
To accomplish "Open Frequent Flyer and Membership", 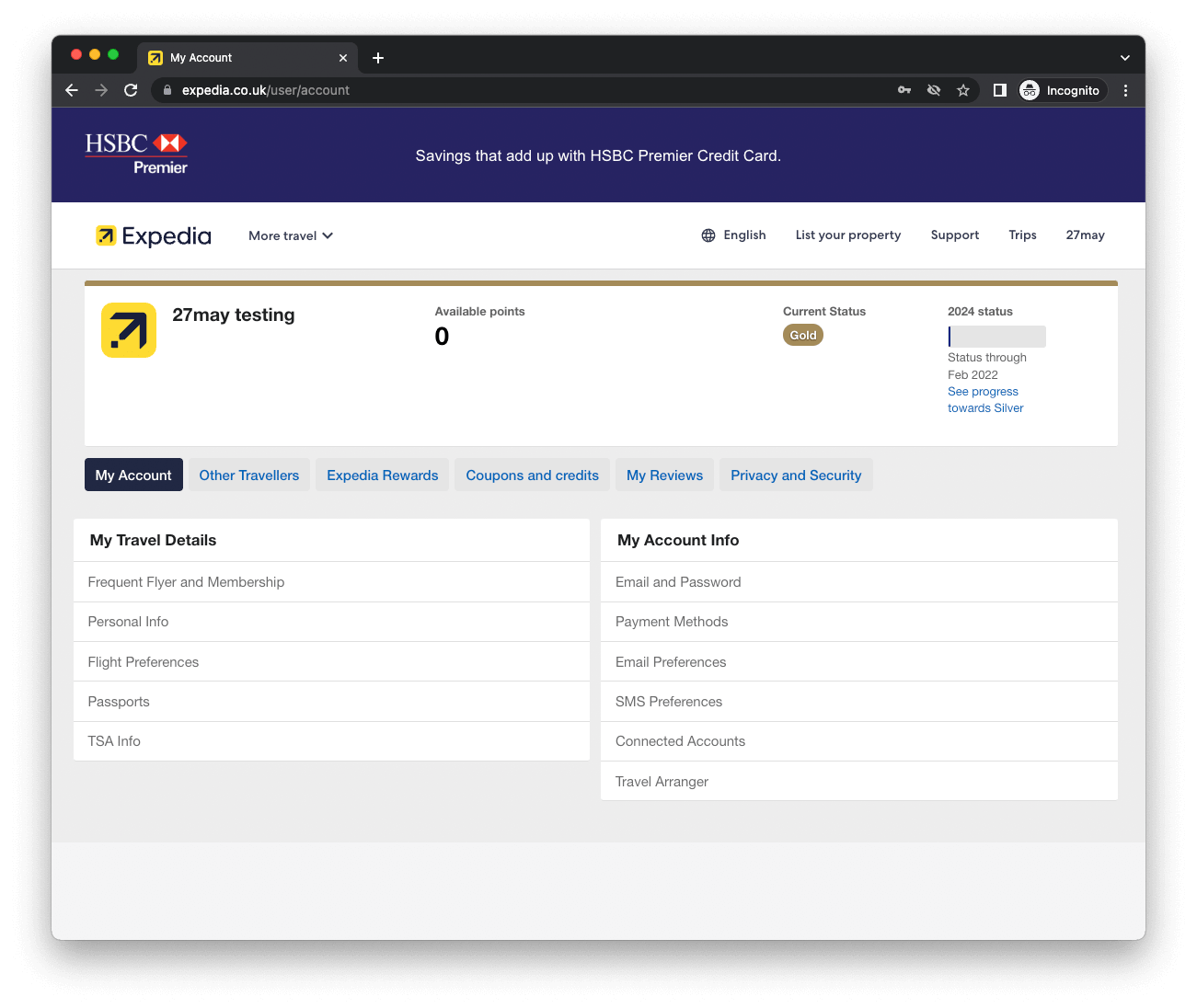I will click(331, 582).
